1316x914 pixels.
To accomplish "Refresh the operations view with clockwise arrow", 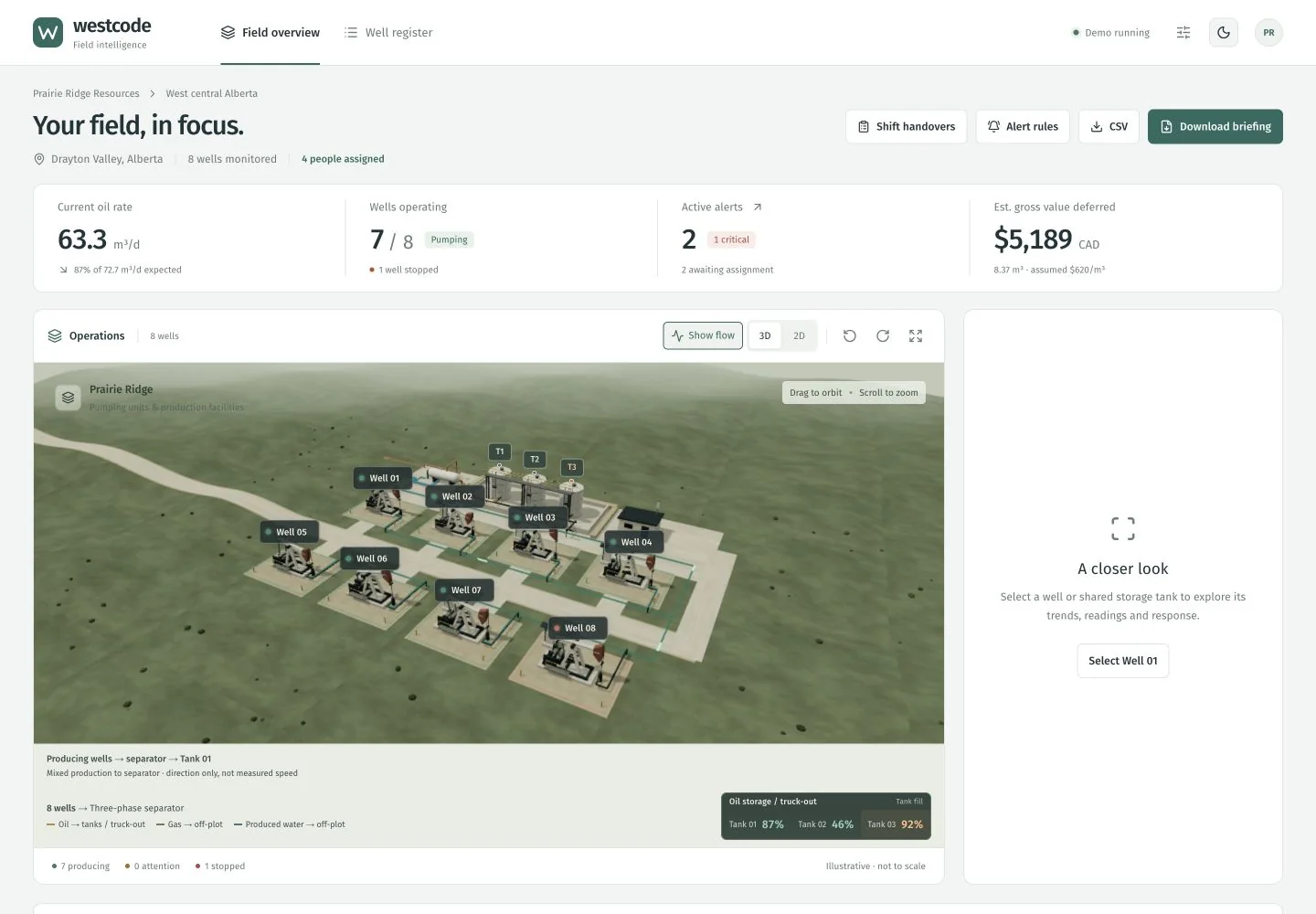I will coord(883,336).
